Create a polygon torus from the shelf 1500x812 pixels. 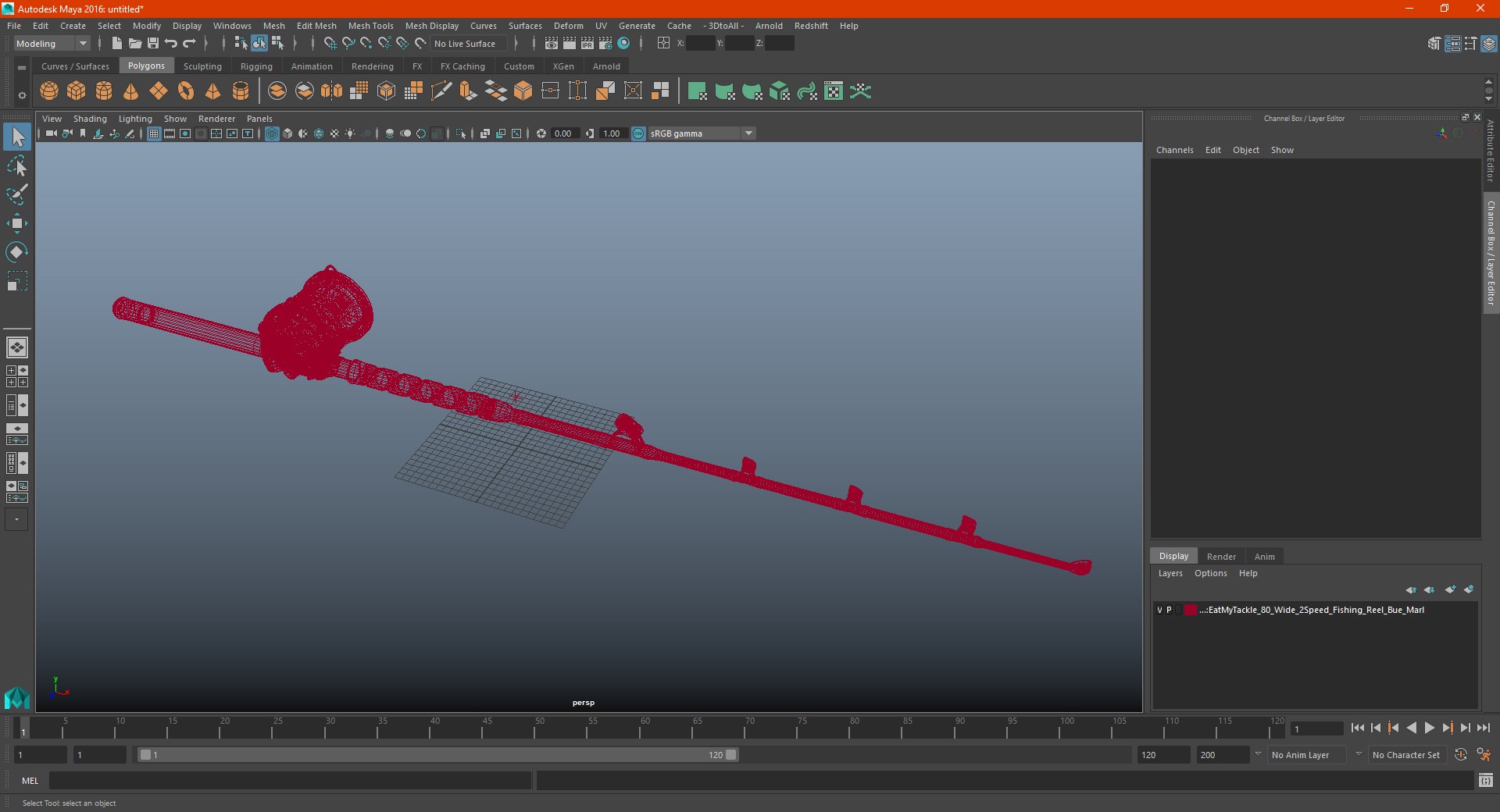point(186,91)
